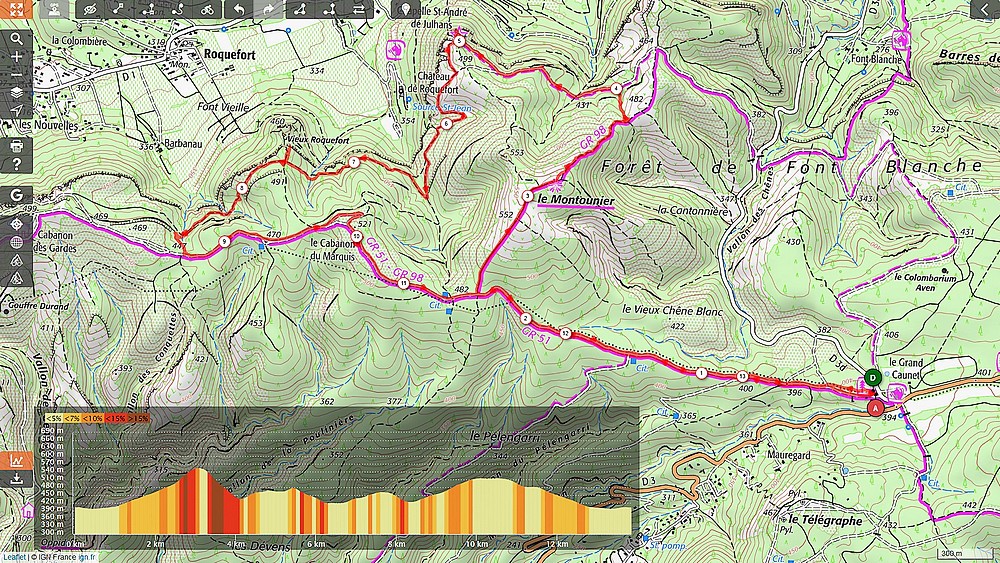Print the map with printer icon
1000x563 pixels.
(17, 146)
